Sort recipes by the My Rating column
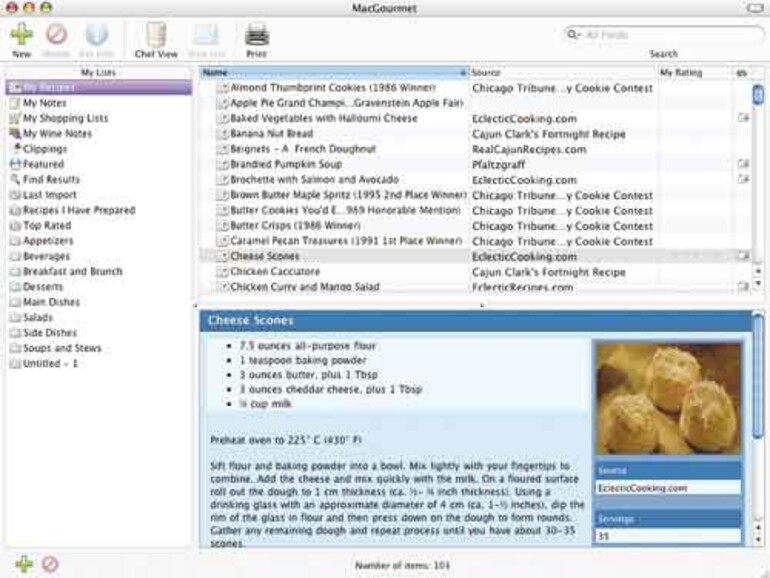Viewport: 770px width, 578px height. click(x=694, y=73)
